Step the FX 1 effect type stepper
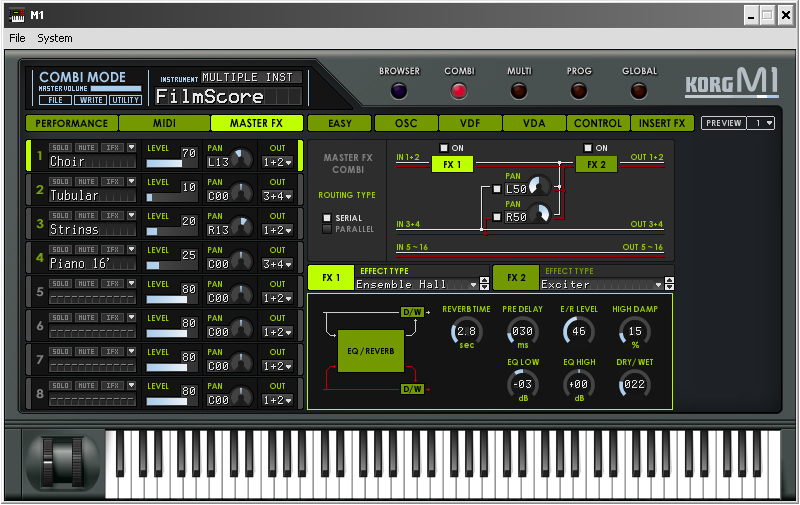The width and height of the screenshot is (800, 505). click(485, 284)
